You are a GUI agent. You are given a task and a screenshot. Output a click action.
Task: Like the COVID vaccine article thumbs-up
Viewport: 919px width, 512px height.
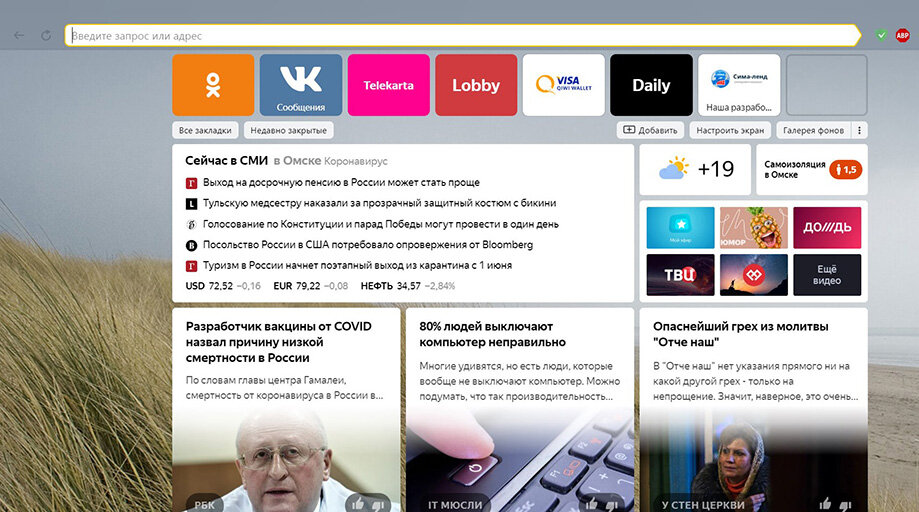click(x=357, y=503)
